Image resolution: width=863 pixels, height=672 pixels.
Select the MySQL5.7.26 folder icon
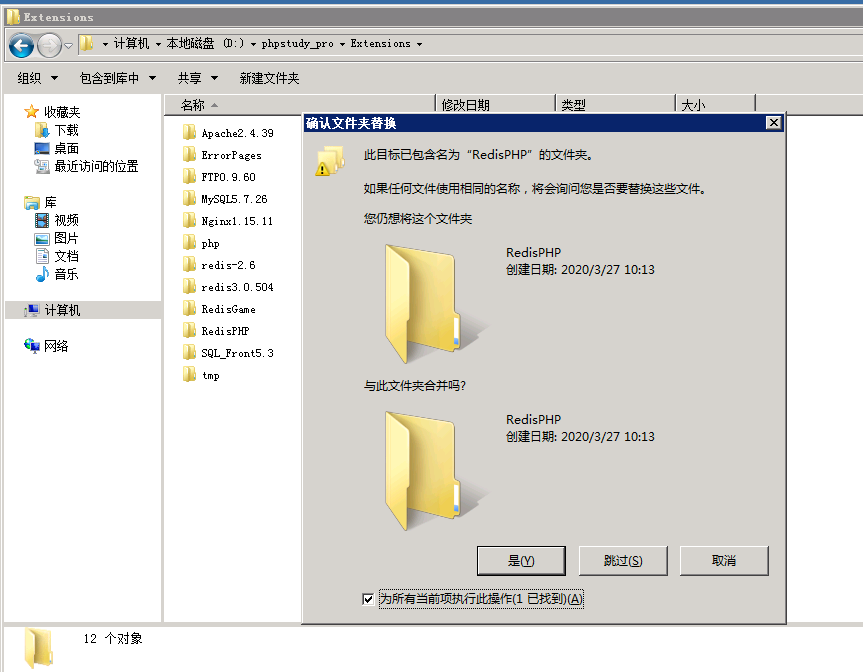pos(188,199)
